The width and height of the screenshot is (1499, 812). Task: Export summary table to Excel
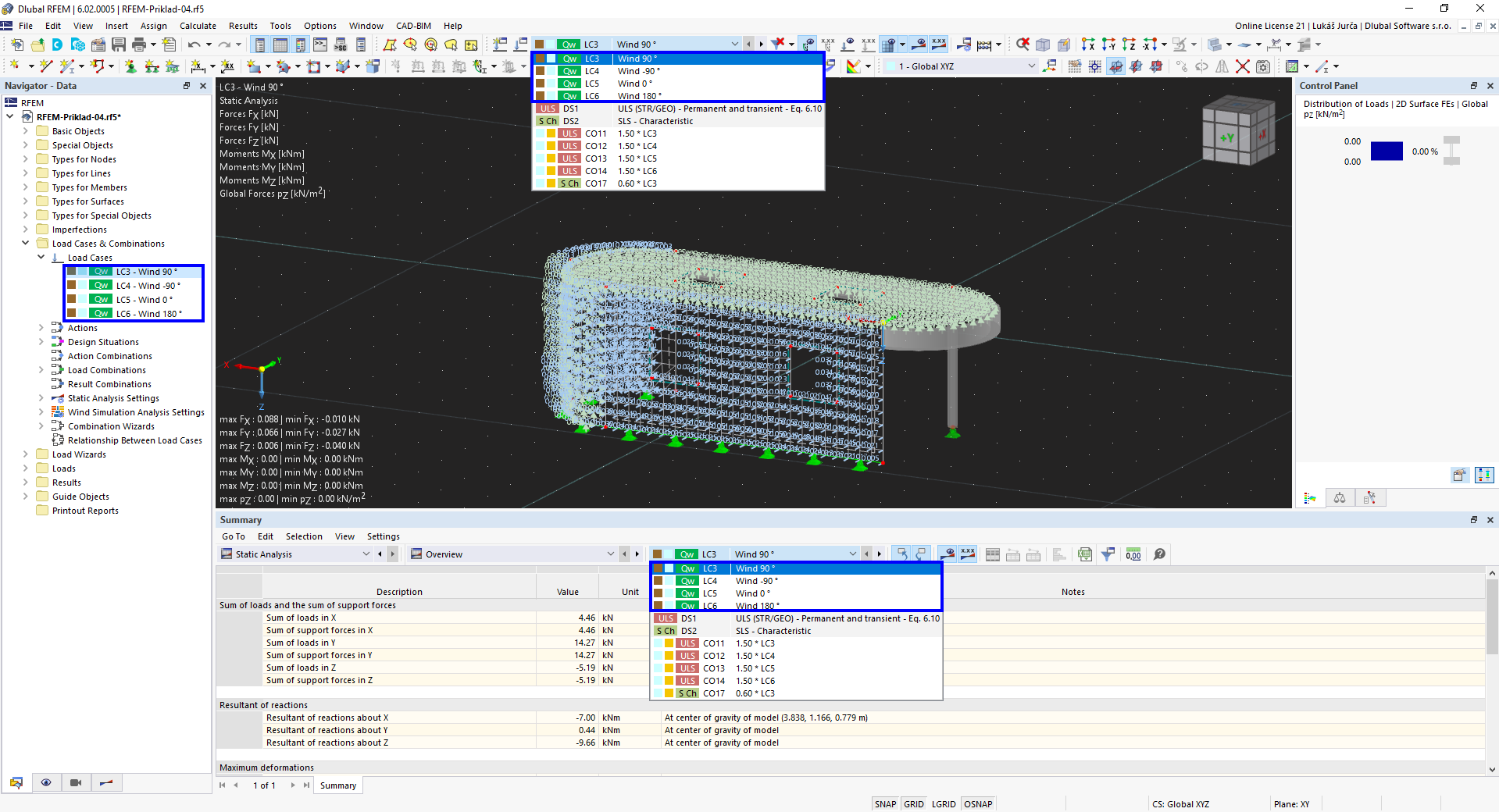(x=1085, y=554)
